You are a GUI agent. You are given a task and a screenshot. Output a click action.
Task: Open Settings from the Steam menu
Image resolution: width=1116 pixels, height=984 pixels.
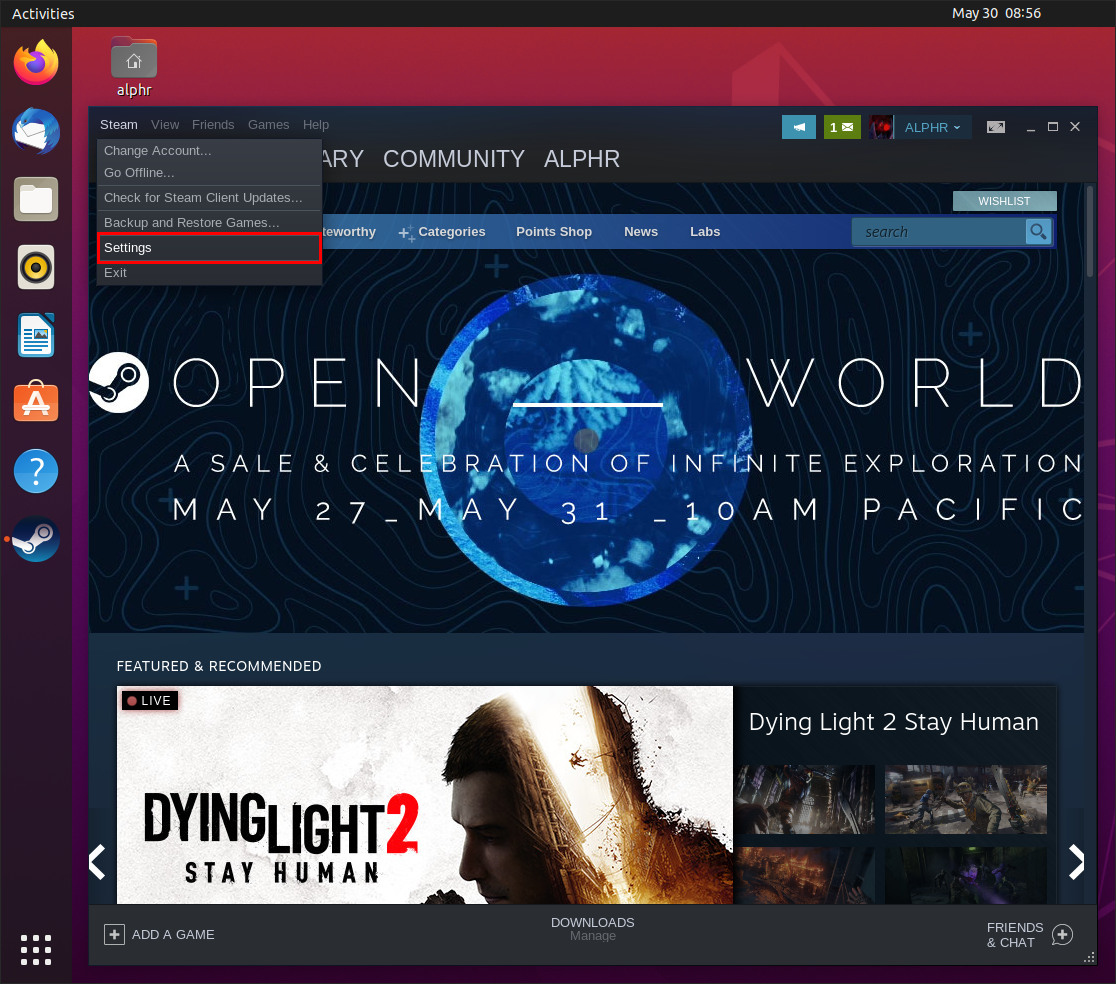pos(209,248)
